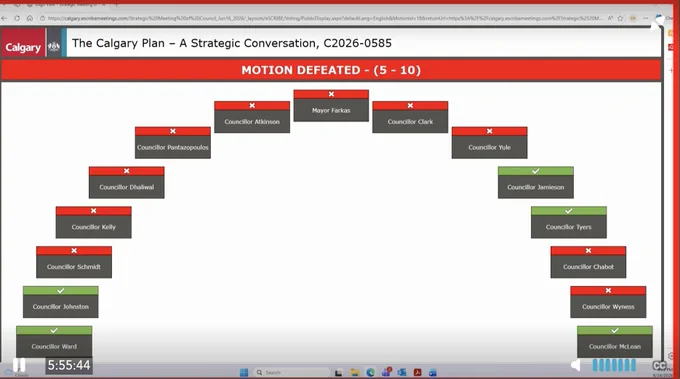Image resolution: width=680 pixels, height=379 pixels.
Task: Open Adobe Acrobat taskbar icon
Action: [x=417, y=372]
